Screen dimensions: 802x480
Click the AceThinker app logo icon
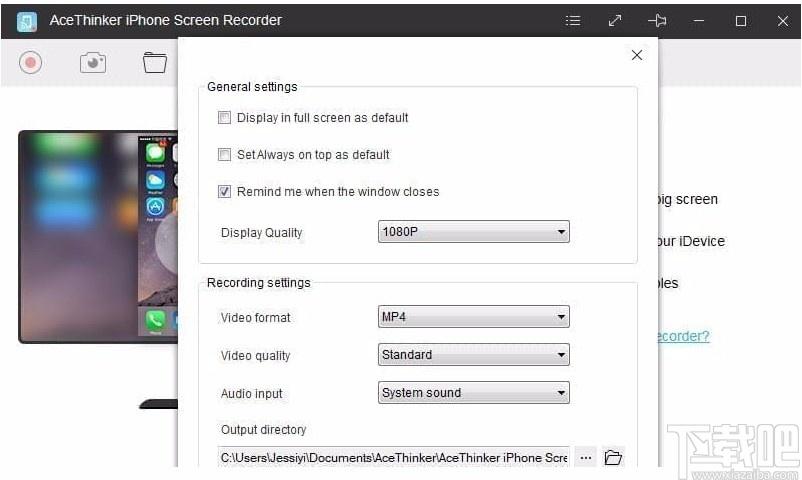[27, 21]
